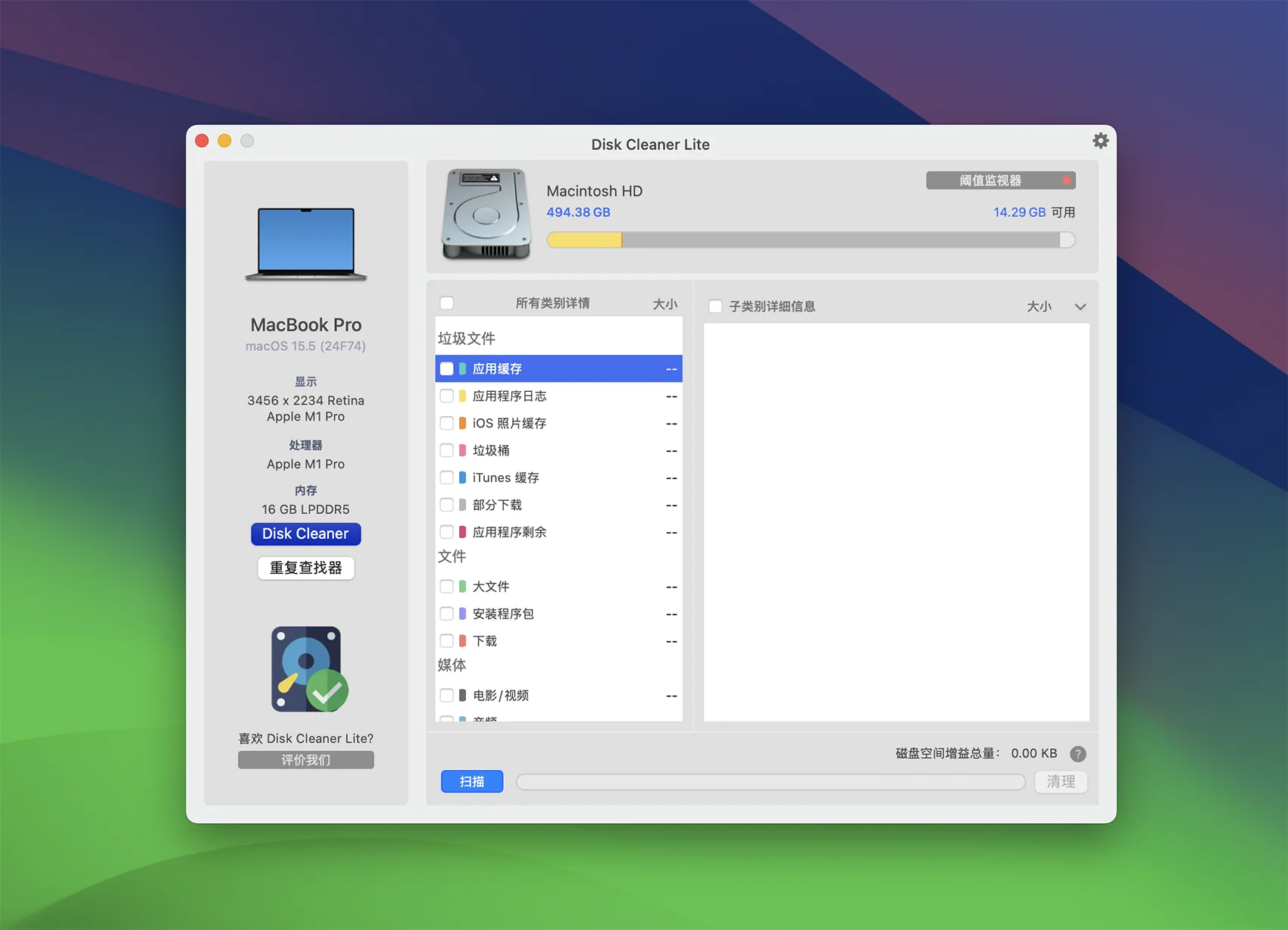The height and width of the screenshot is (930, 1288).
Task: Check the 所有类别详情 select-all checkbox
Action: tap(447, 303)
